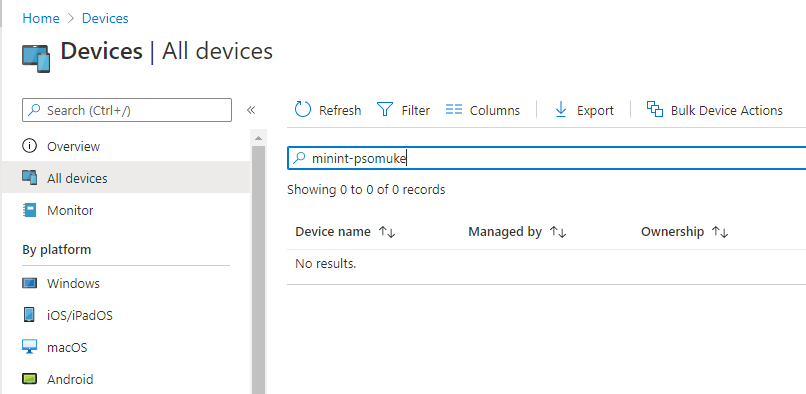Open the macOS platform entry
The width and height of the screenshot is (806, 394).
pos(126,347)
